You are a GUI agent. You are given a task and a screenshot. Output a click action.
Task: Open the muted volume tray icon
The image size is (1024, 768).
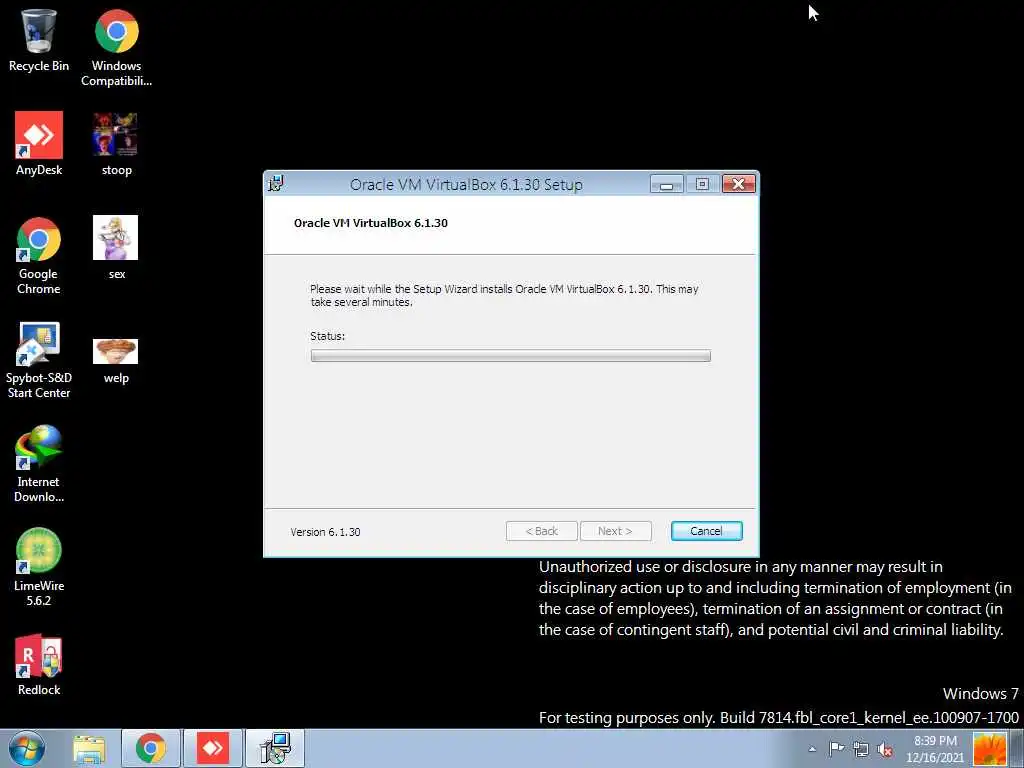[x=885, y=749]
